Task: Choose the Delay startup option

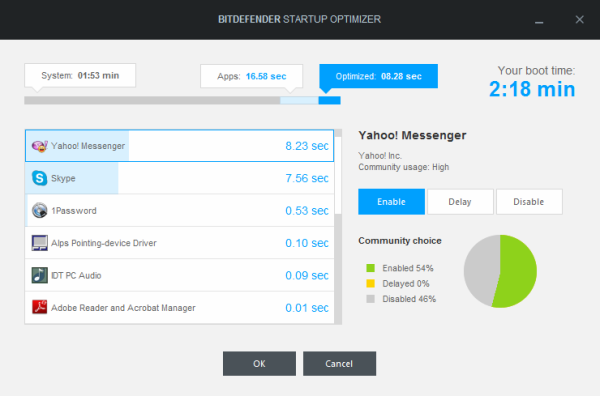Action: (460, 202)
